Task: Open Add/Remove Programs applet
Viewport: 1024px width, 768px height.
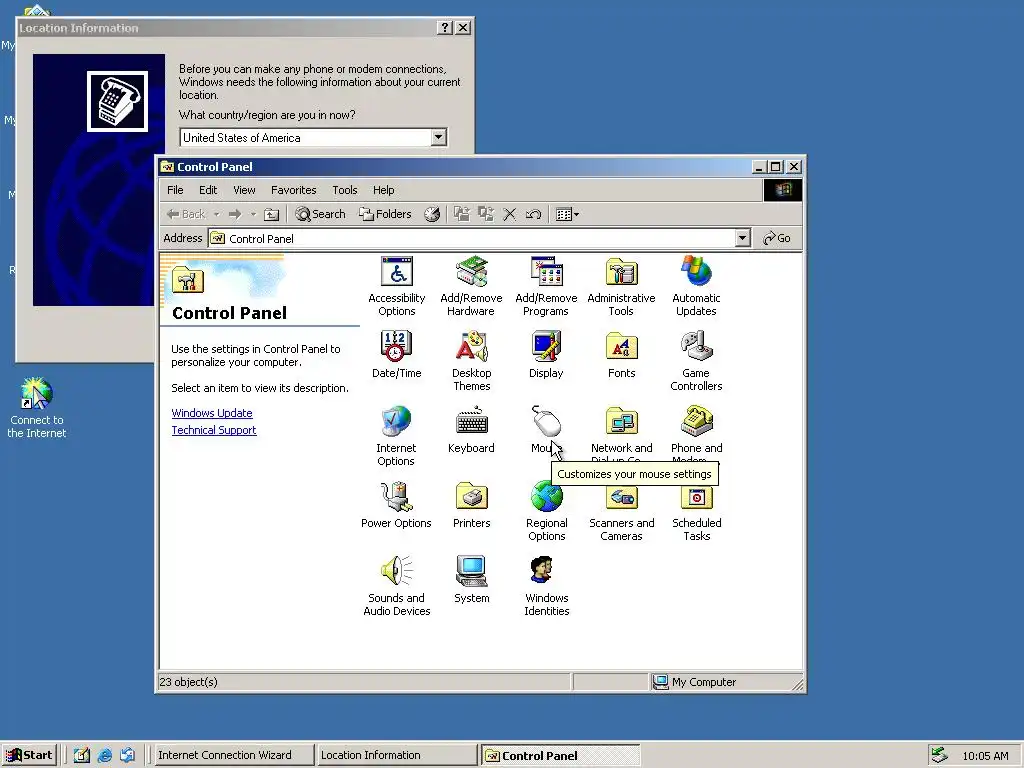Action: (x=546, y=286)
